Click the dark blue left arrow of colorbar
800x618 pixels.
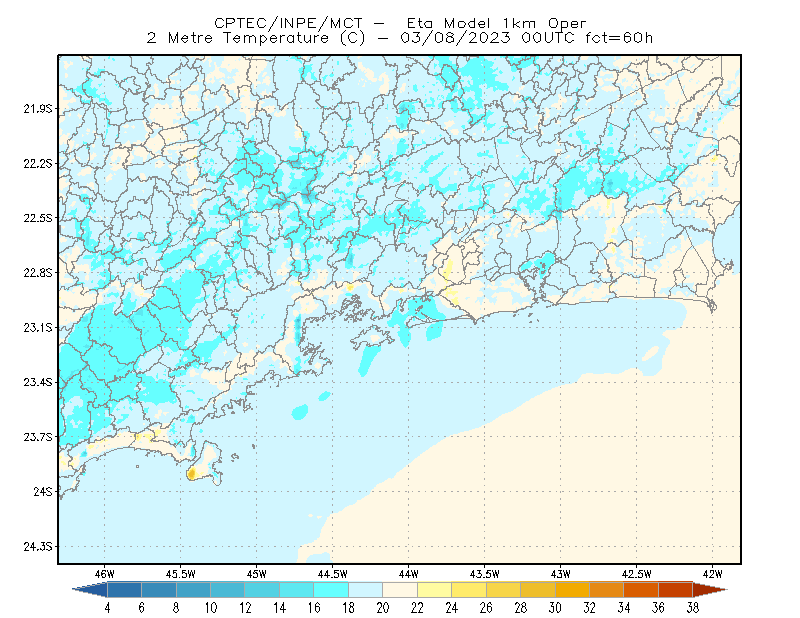pyautogui.click(x=91, y=590)
